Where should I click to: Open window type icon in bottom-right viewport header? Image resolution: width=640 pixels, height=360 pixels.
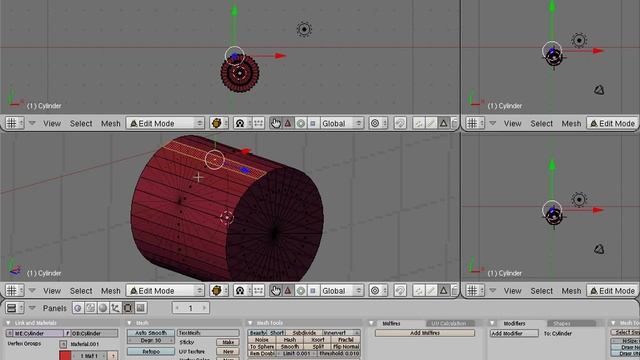pos(475,290)
